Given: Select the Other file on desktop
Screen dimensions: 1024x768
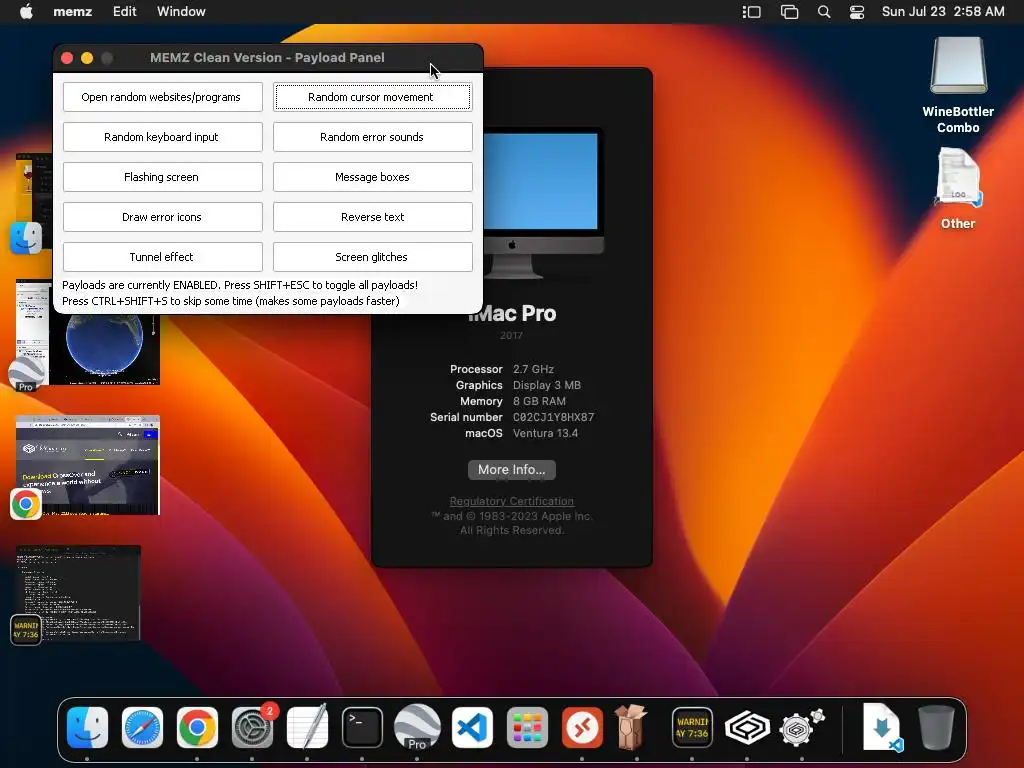Looking at the screenshot, I should [958, 189].
